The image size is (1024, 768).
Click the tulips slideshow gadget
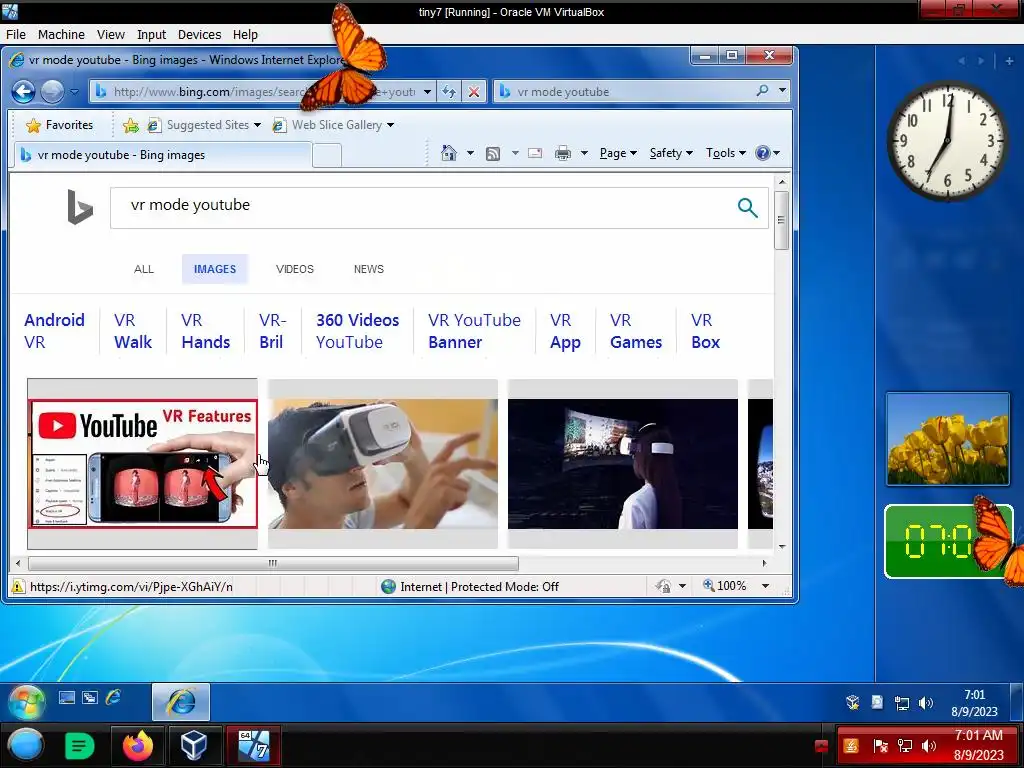click(x=948, y=439)
